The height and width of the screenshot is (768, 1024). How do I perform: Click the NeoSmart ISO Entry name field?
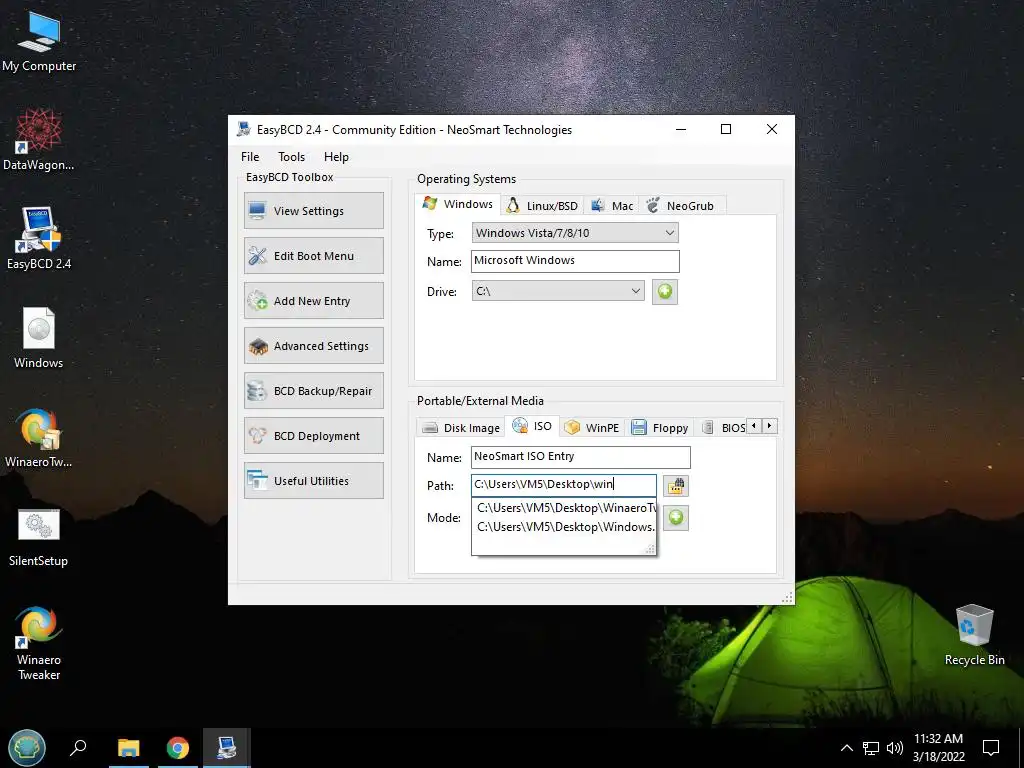(580, 456)
